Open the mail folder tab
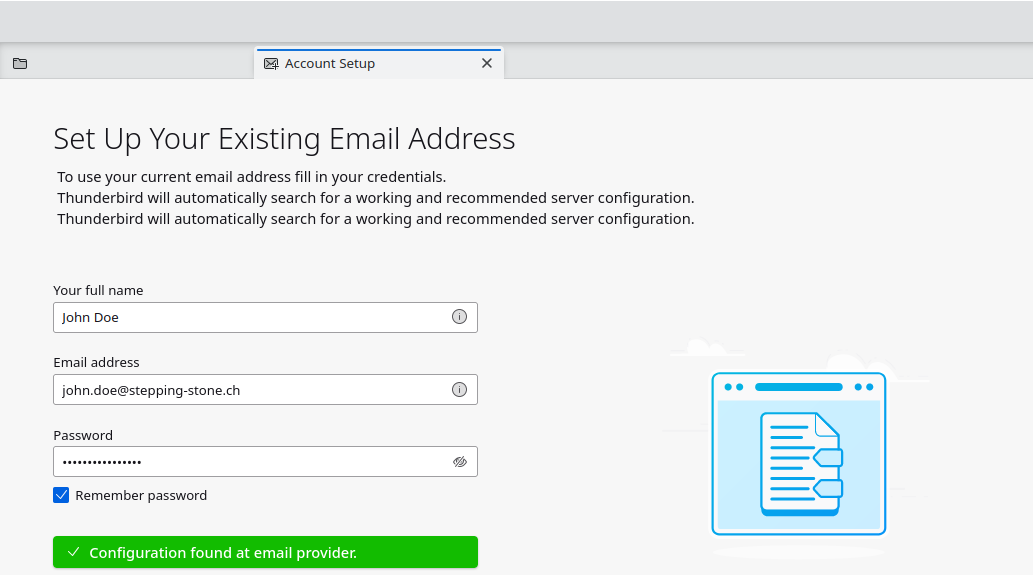The height and width of the screenshot is (575, 1033). click(x=20, y=64)
